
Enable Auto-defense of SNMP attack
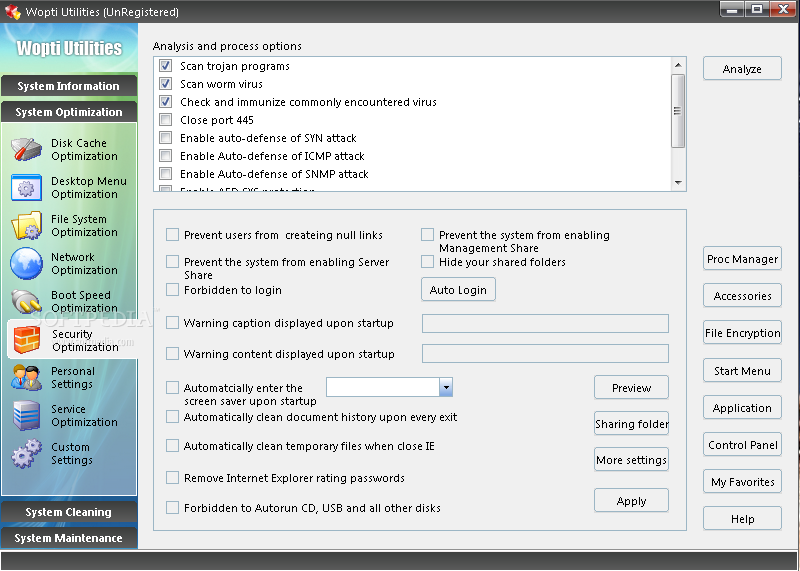coord(165,174)
